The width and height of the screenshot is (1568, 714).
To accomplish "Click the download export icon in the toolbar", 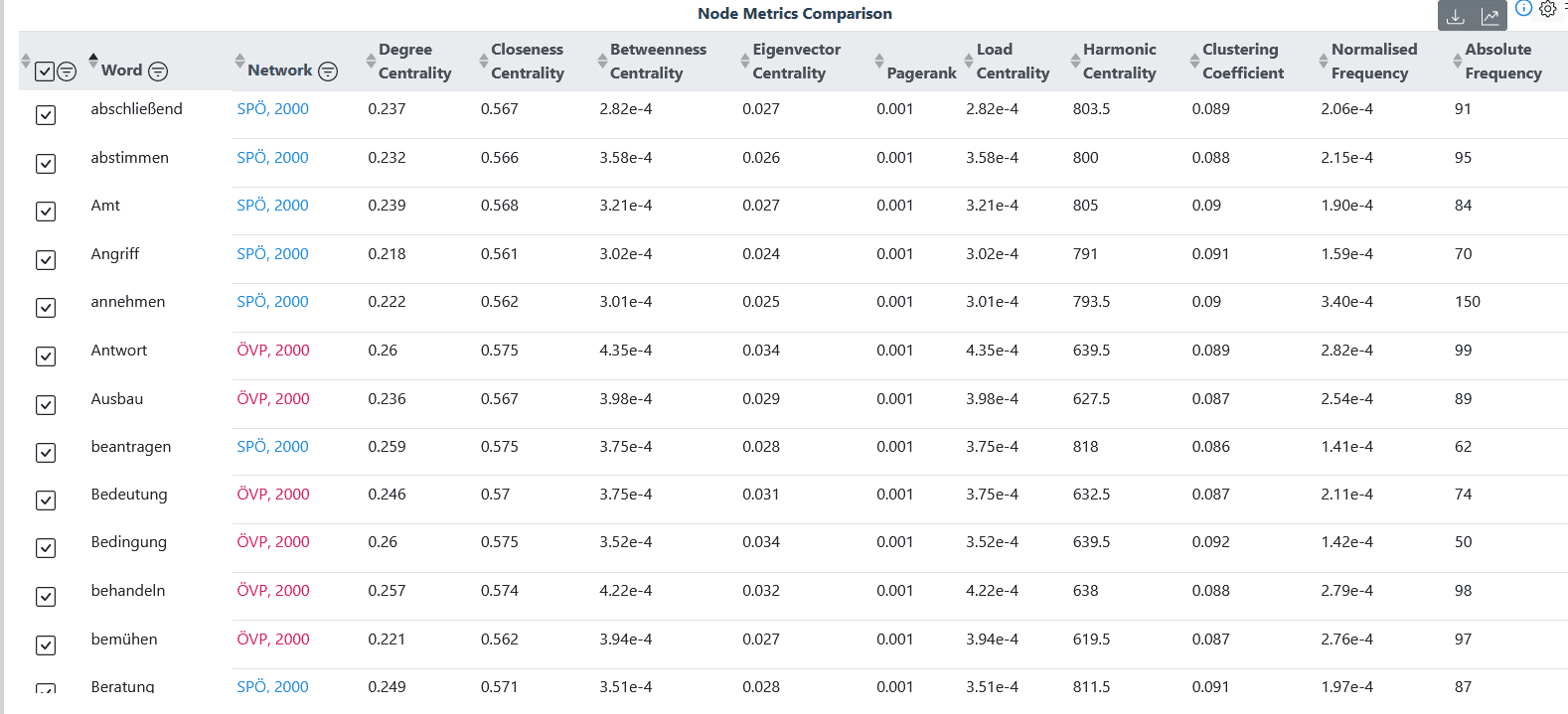I will [1455, 18].
